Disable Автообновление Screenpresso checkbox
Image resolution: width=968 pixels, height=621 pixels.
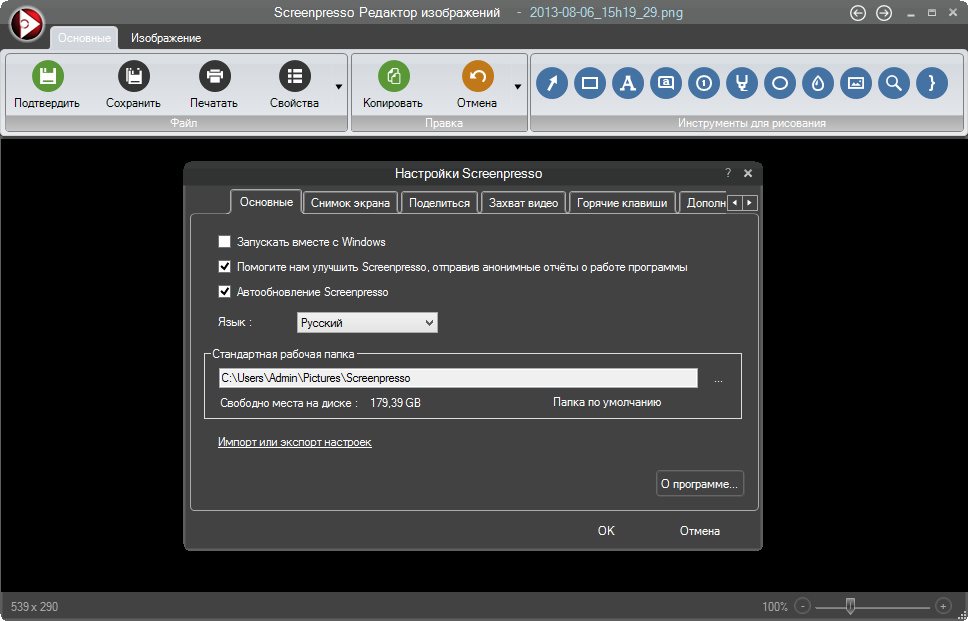(225, 292)
